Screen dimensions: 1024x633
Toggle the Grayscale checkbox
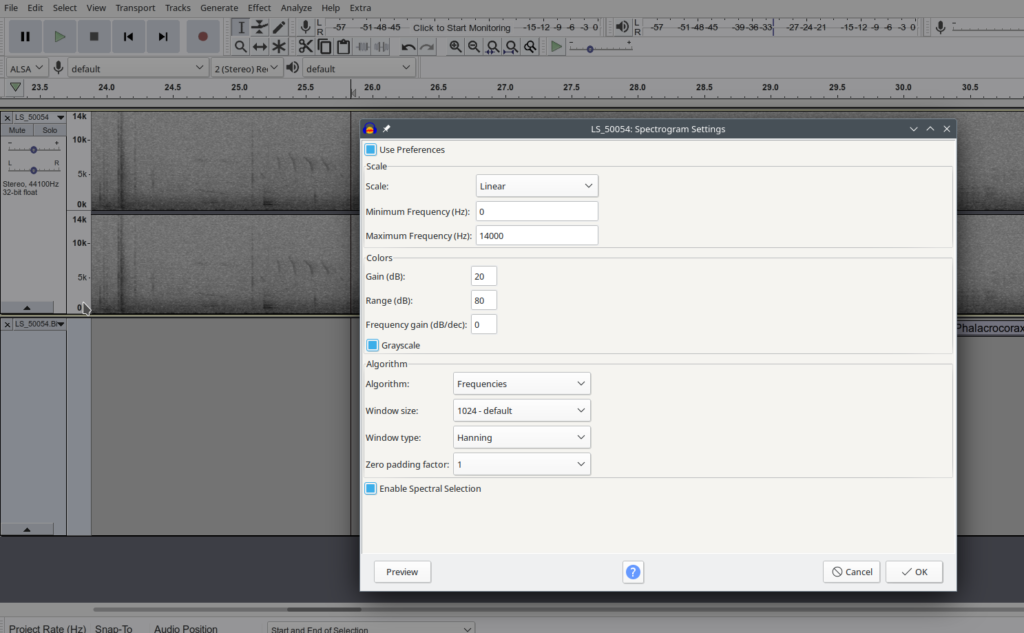(372, 345)
